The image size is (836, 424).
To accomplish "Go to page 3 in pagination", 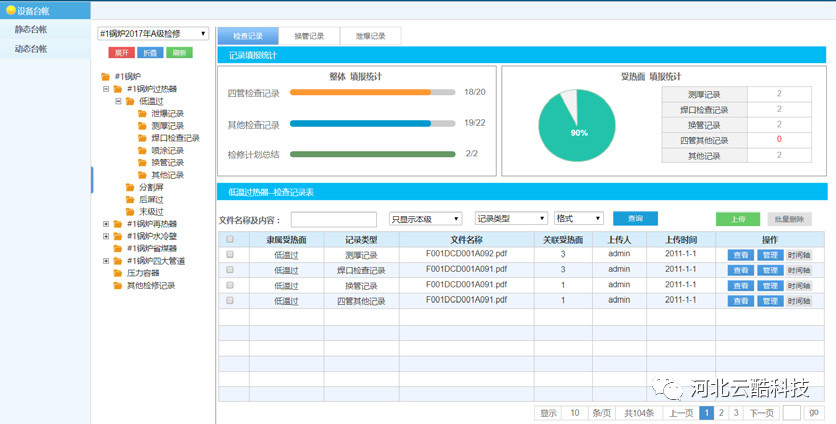I will [x=736, y=412].
